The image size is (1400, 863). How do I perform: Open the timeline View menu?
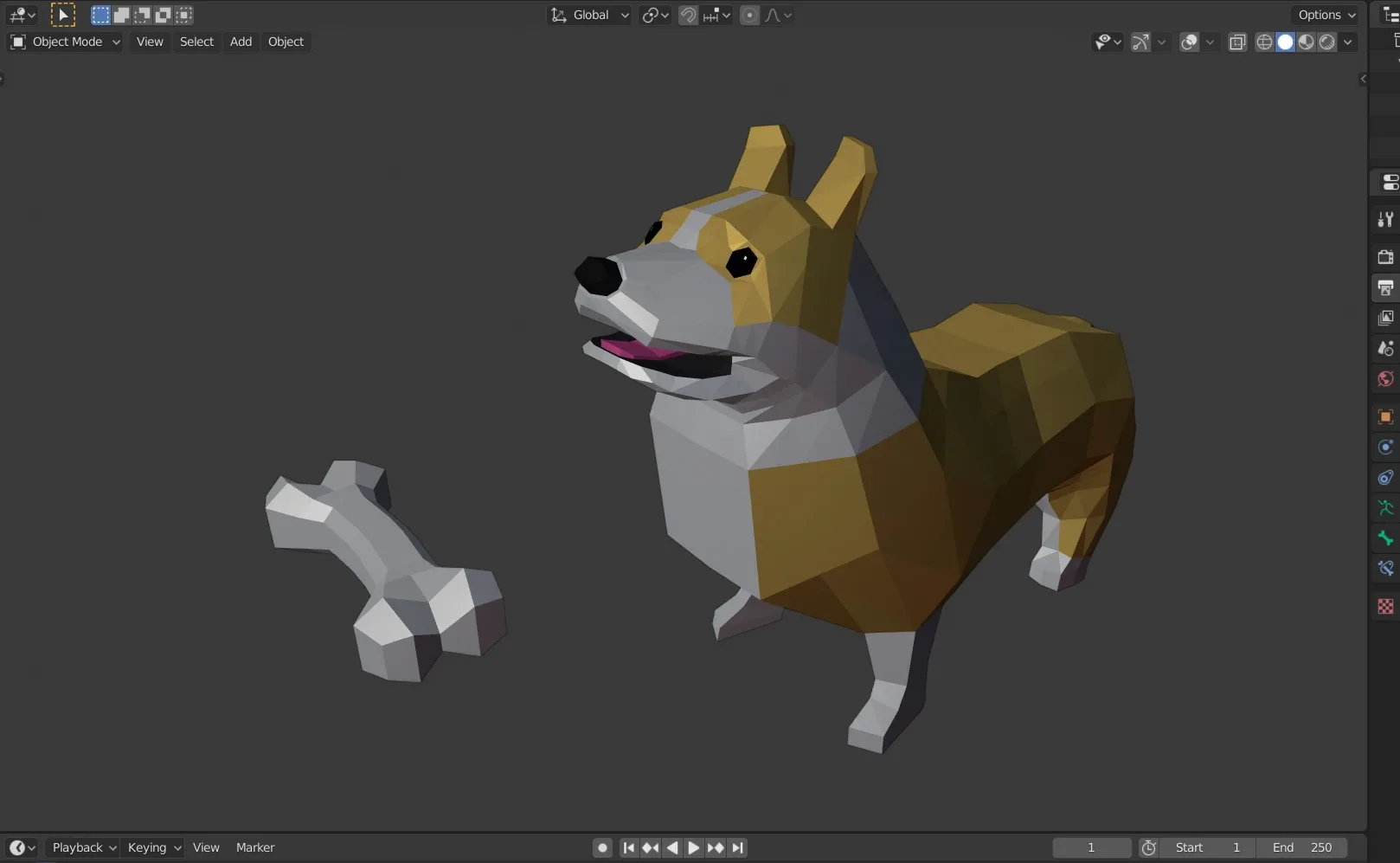tap(206, 847)
